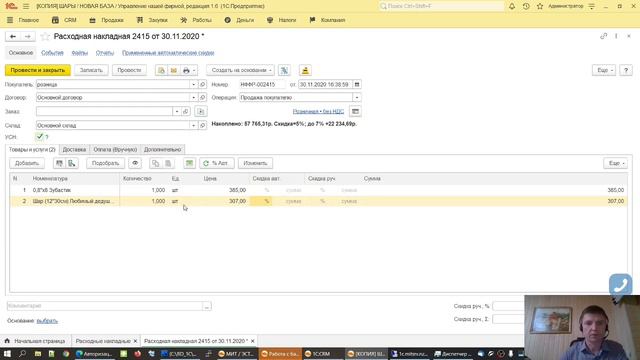Screen dimensions: 640x360
Task: Open the Покупатель record magnifier icon
Action: (x=202, y=84)
